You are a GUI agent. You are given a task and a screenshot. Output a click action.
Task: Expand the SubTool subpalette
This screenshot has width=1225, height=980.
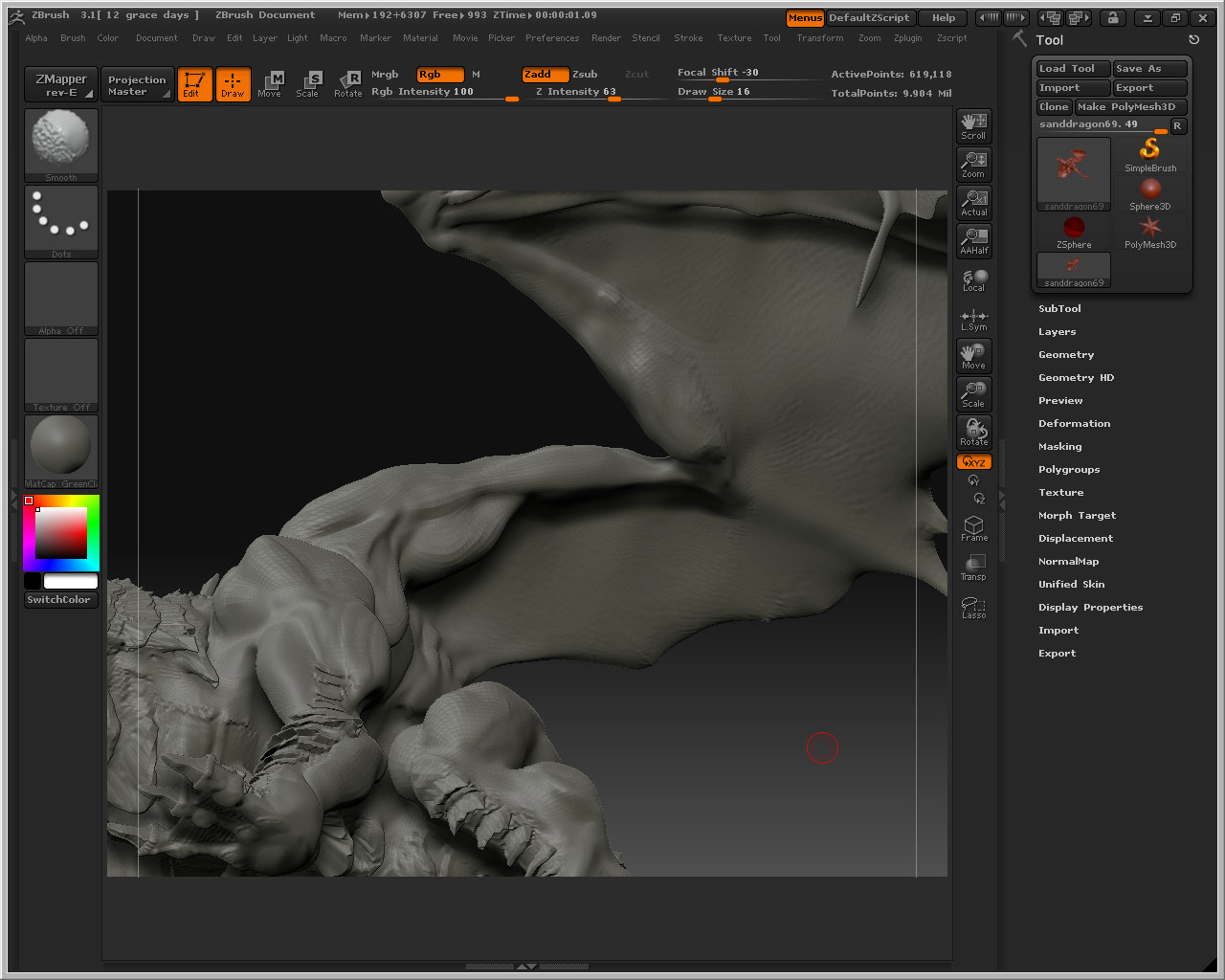tap(1059, 308)
